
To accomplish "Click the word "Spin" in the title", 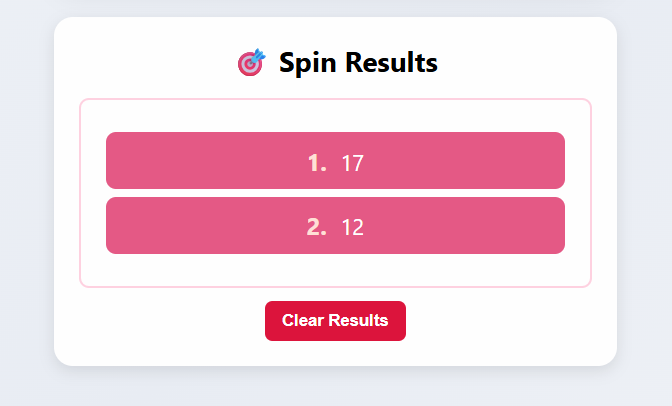I will pos(308,63).
